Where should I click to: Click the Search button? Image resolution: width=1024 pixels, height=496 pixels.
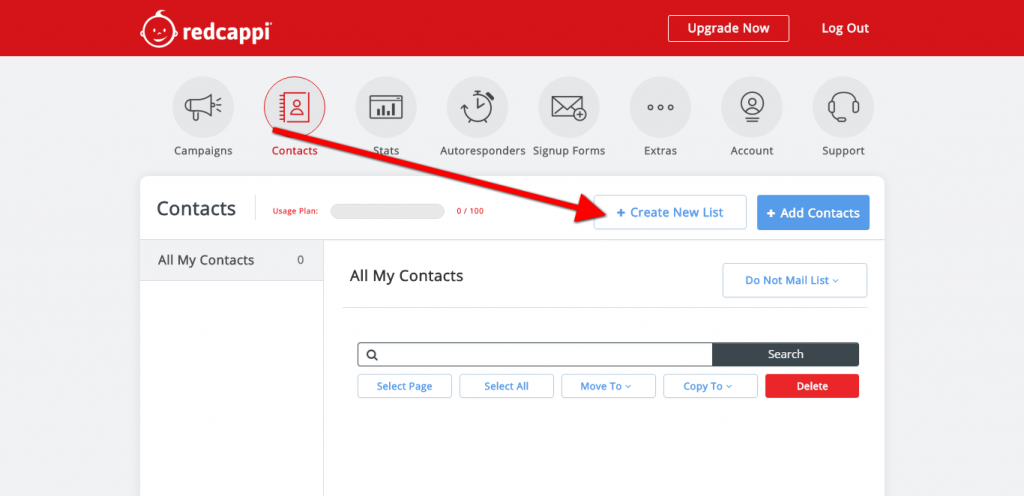point(786,354)
